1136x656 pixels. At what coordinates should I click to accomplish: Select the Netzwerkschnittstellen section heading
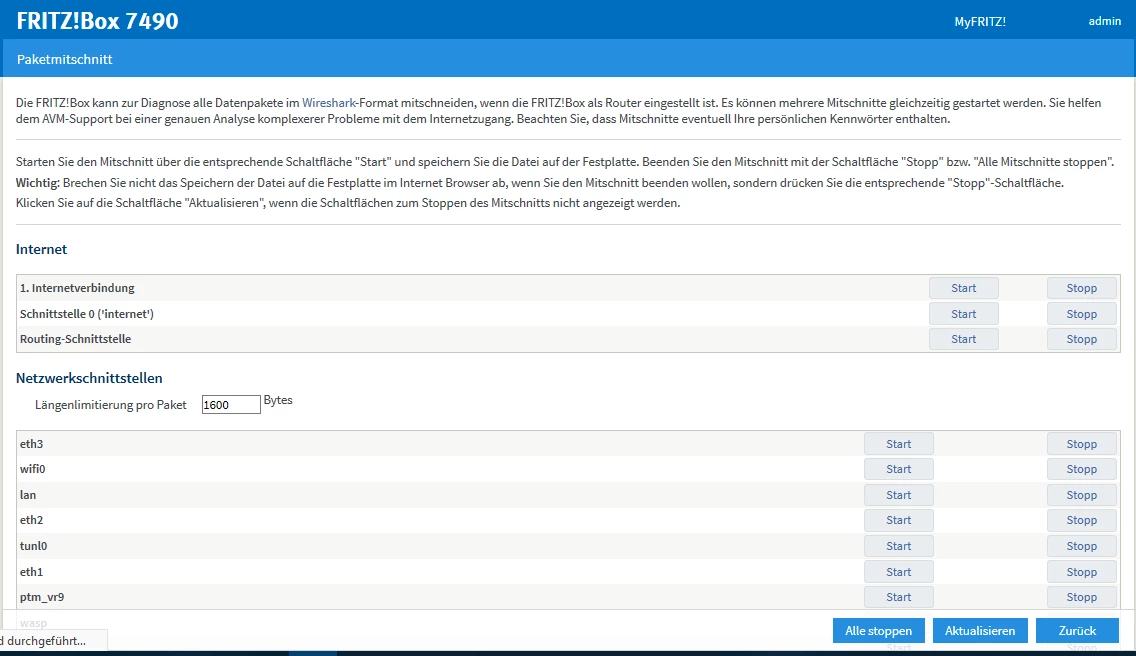pos(89,378)
